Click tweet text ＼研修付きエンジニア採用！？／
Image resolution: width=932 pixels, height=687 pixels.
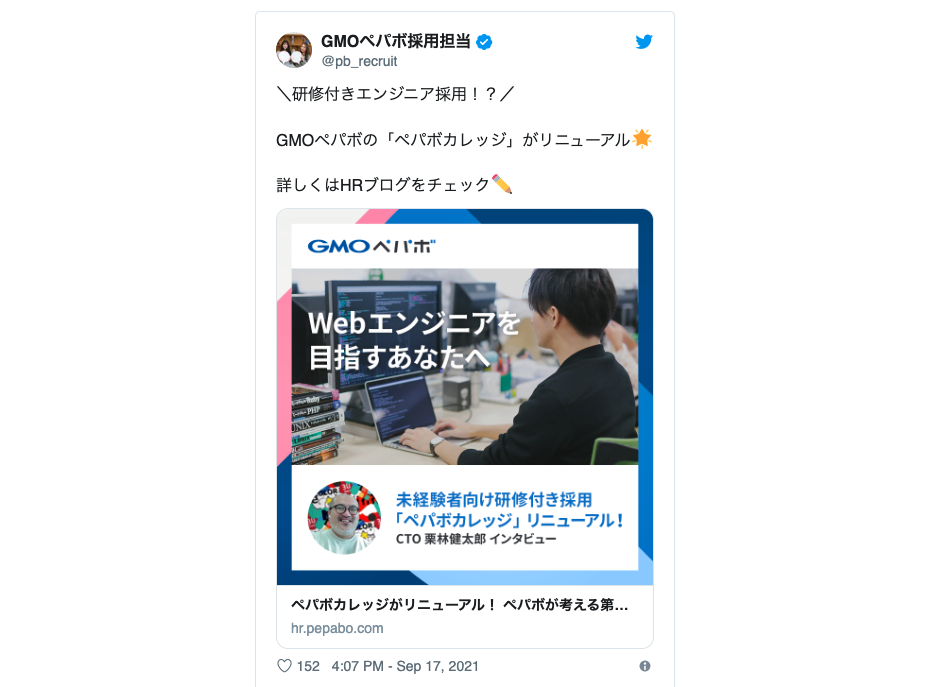(395, 94)
